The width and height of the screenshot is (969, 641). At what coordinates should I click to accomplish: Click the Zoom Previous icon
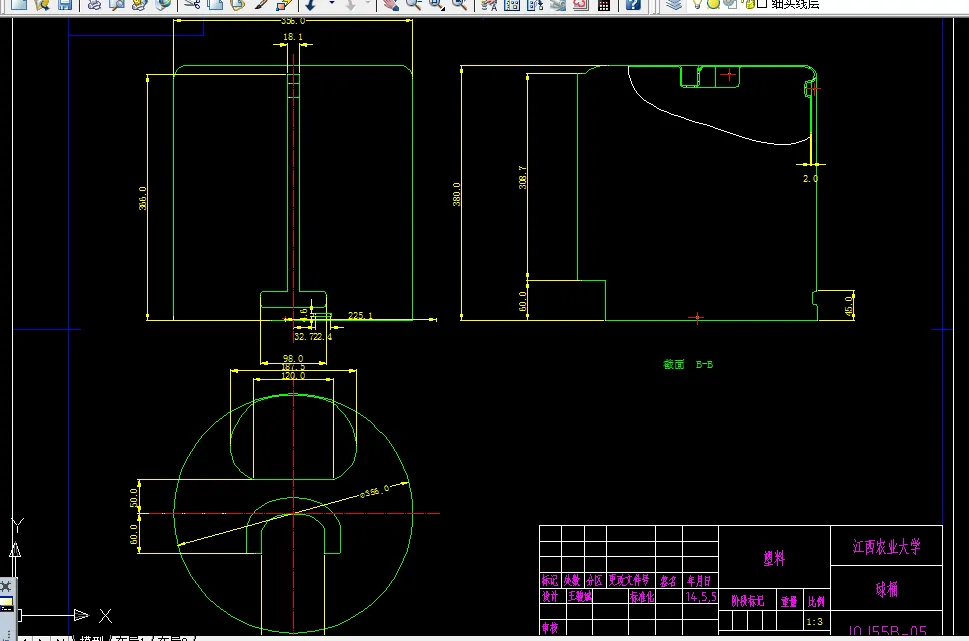[460, 4]
